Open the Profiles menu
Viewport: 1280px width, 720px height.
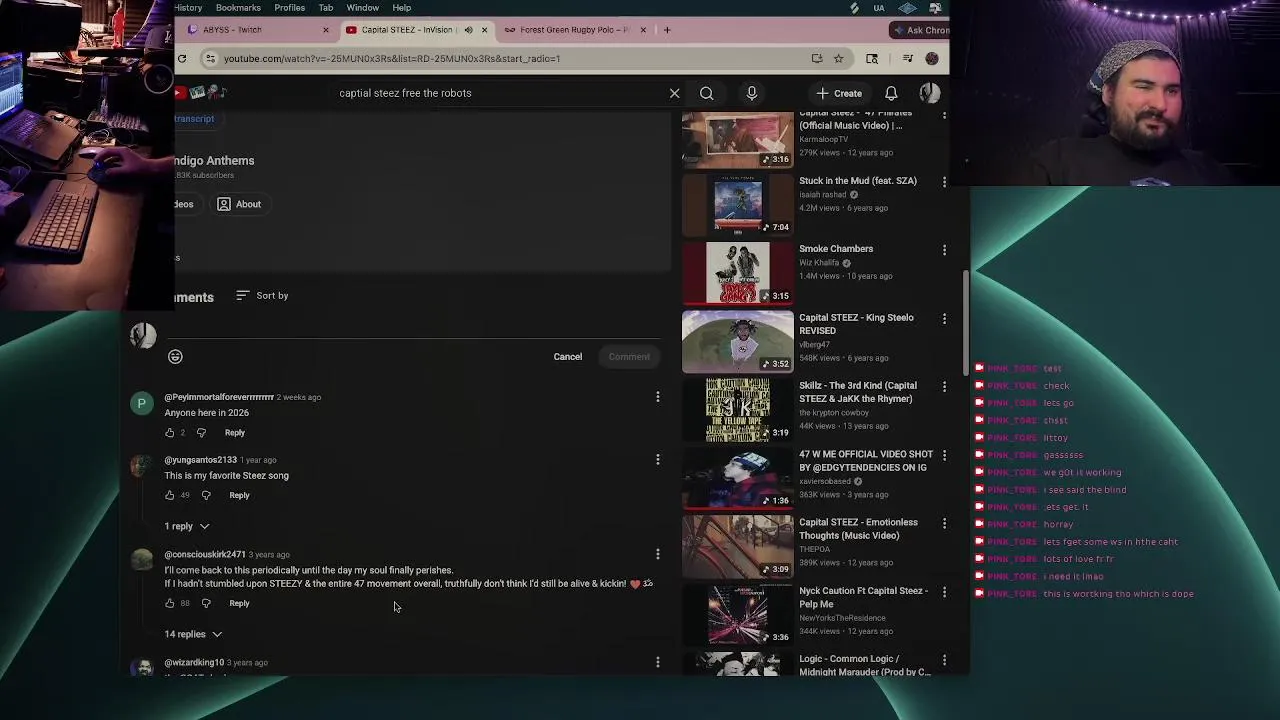point(290,8)
